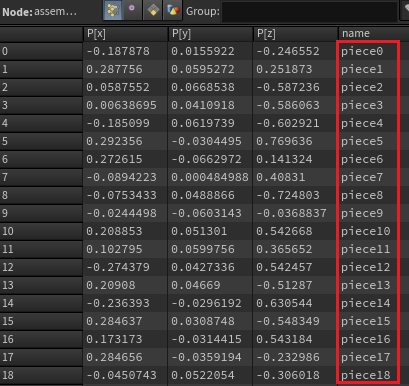Click P[x] value -0.274379
Viewport: 409px width, 386px height.
118,267
